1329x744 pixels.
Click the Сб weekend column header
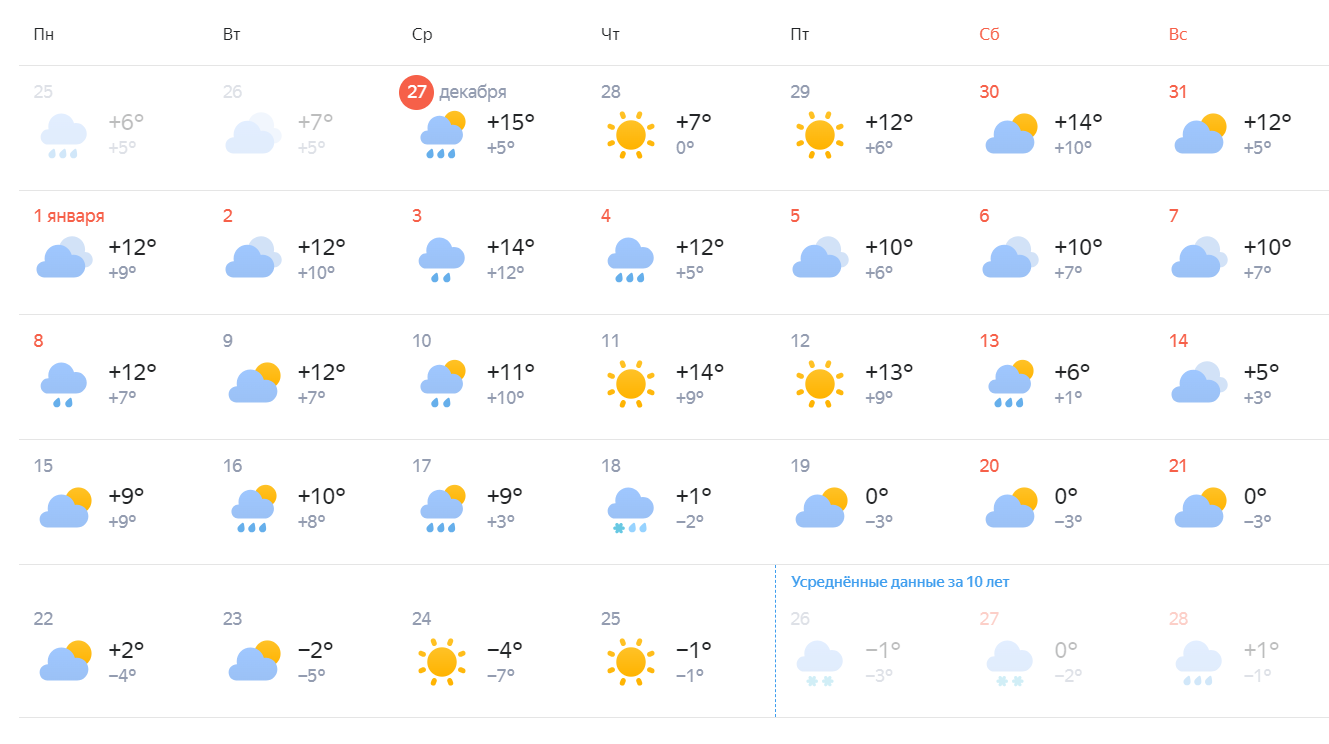point(989,34)
